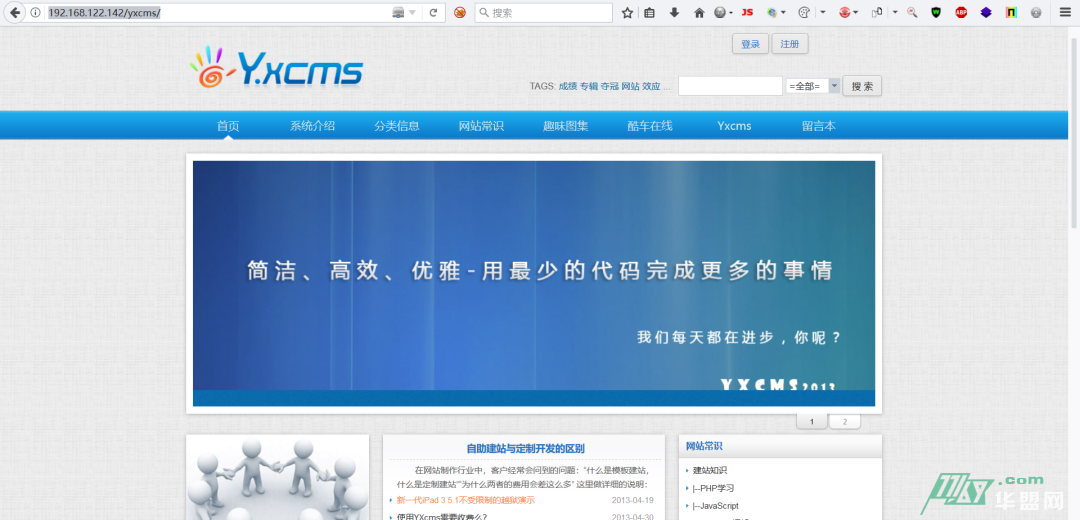Click the red swirl extension icon

point(845,12)
